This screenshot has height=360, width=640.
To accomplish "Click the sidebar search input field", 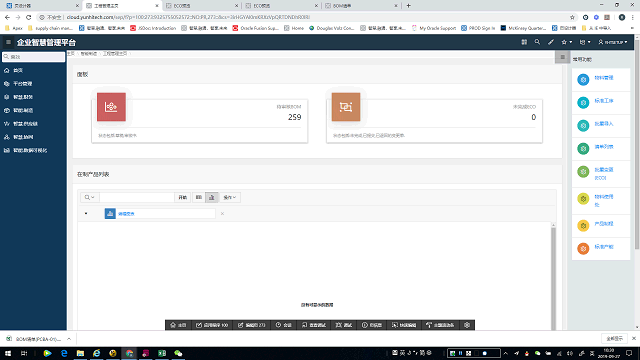I will [33, 57].
